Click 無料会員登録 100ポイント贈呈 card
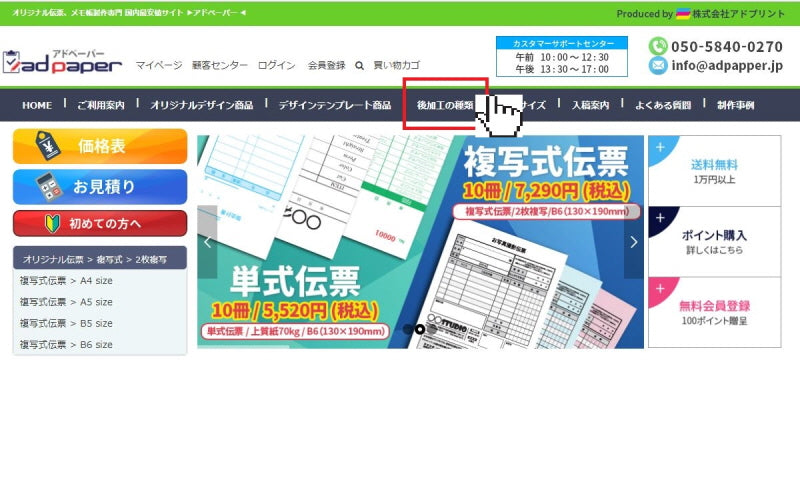Screen dimensions: 800x480 714,312
